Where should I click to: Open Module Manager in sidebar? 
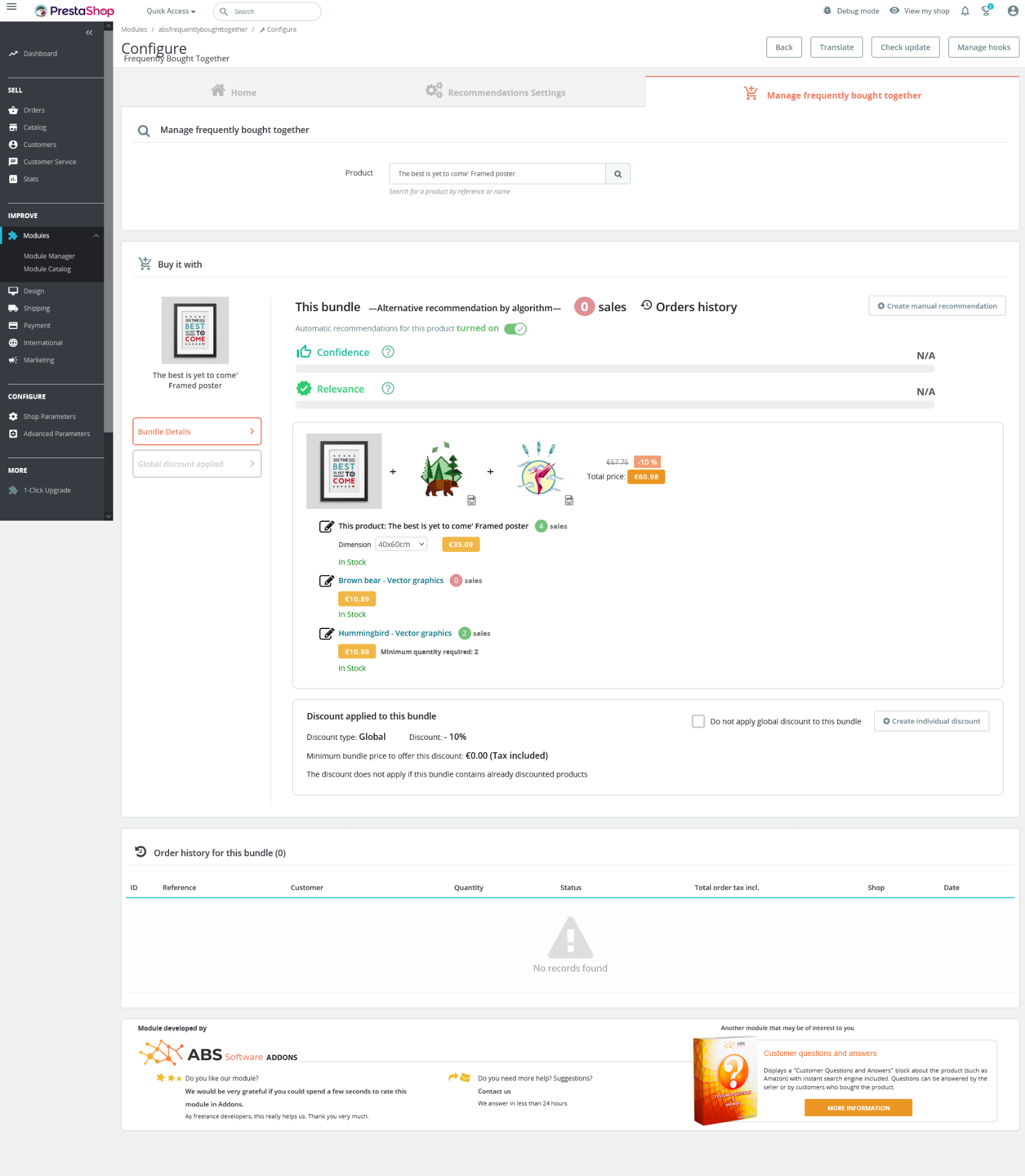point(50,256)
